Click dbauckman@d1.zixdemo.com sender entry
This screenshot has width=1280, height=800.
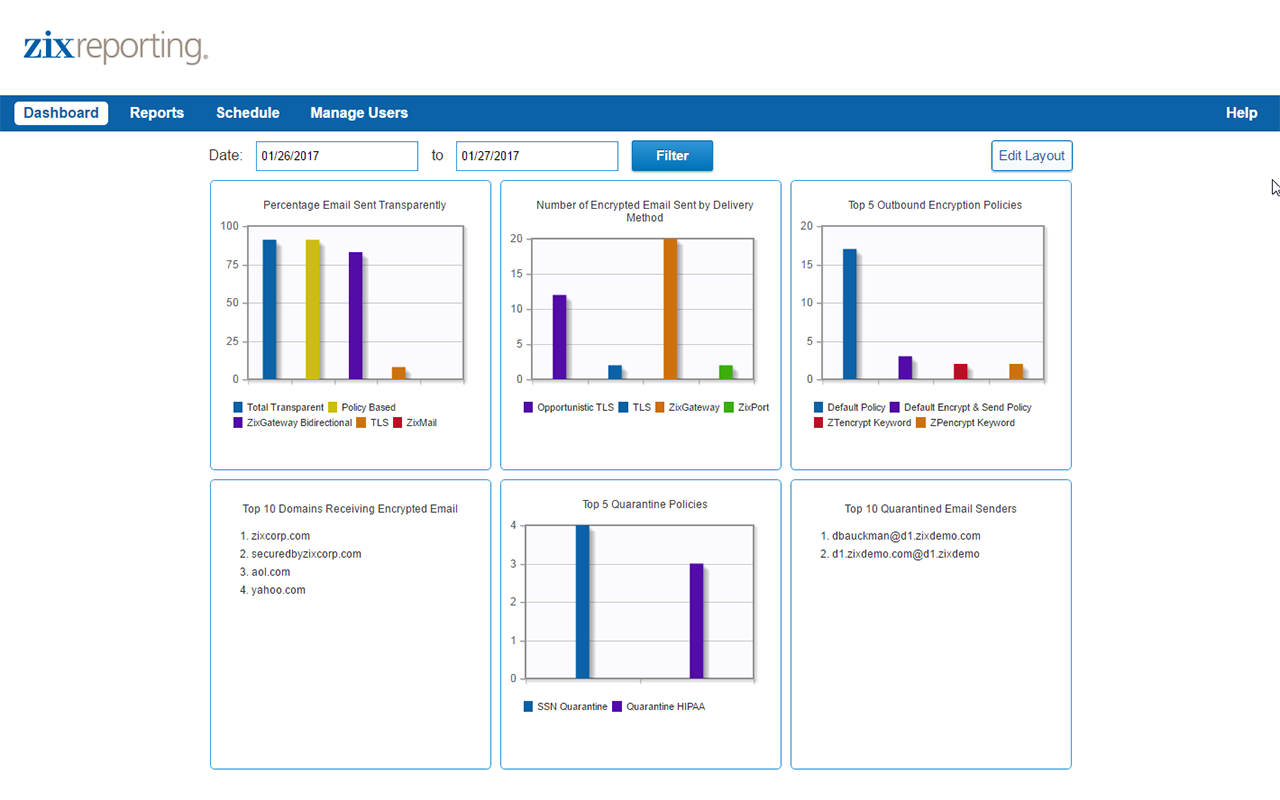pos(906,536)
